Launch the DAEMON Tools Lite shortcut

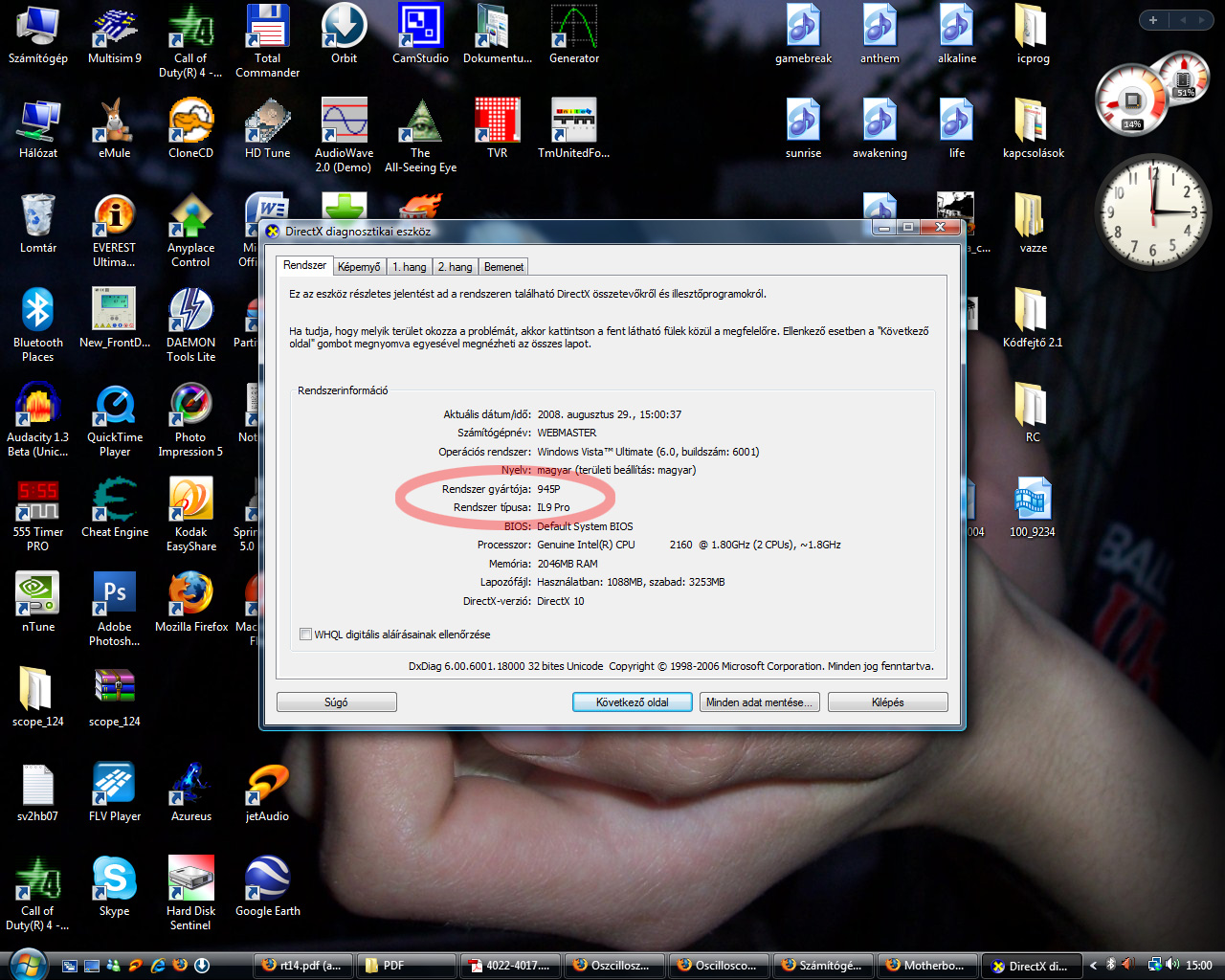pyautogui.click(x=191, y=325)
